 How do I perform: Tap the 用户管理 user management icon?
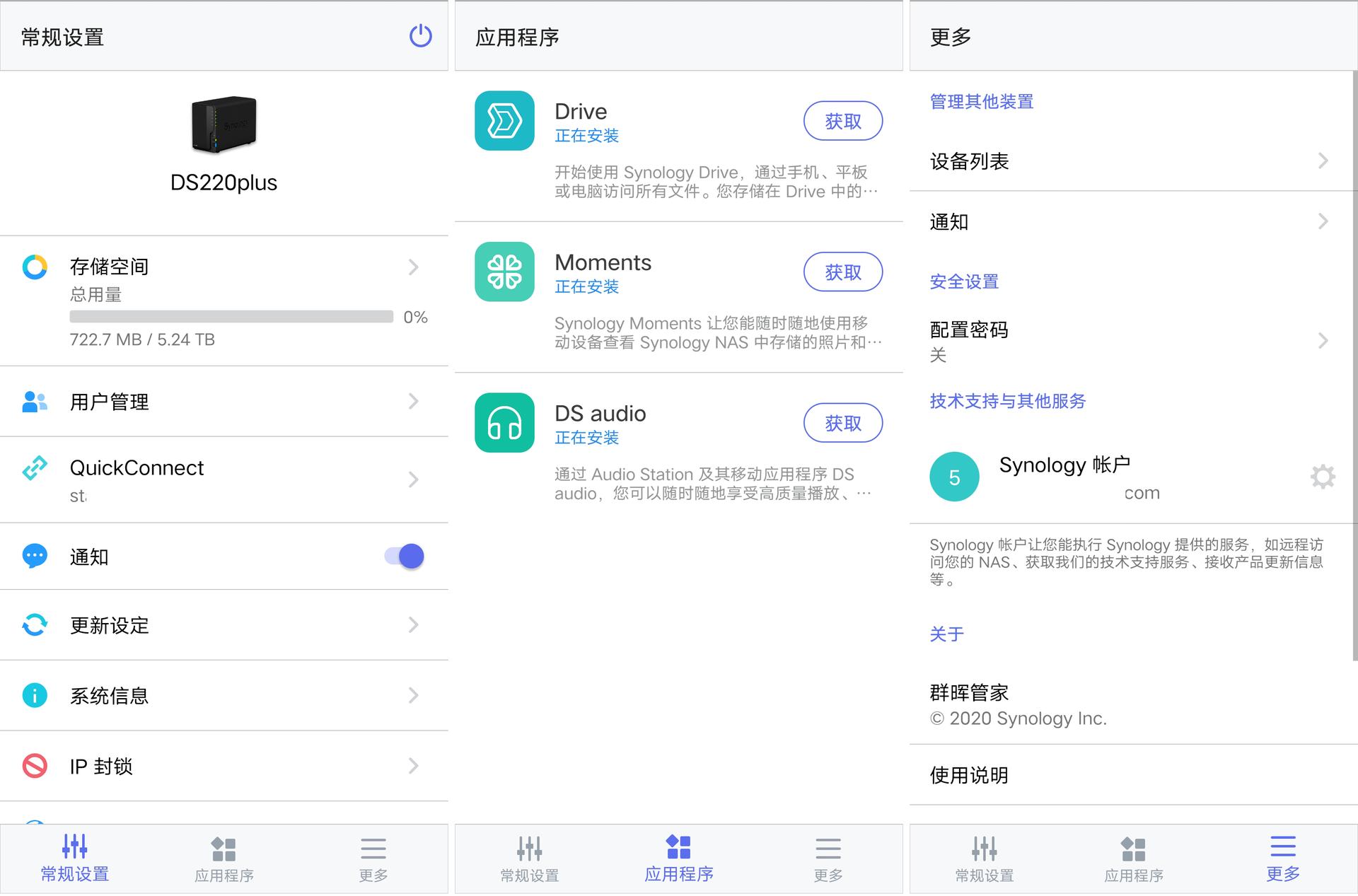pos(34,402)
